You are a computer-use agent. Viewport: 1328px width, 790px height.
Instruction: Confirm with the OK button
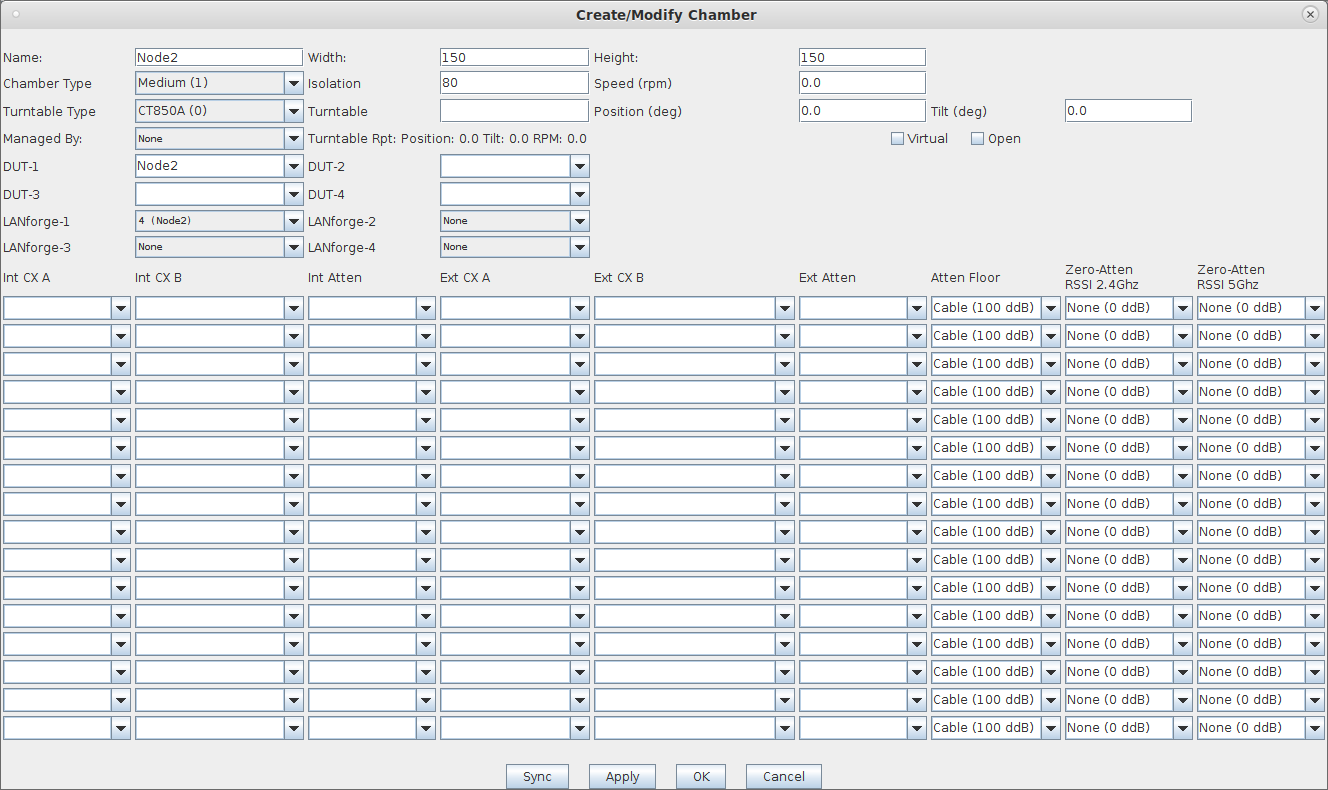(701, 776)
